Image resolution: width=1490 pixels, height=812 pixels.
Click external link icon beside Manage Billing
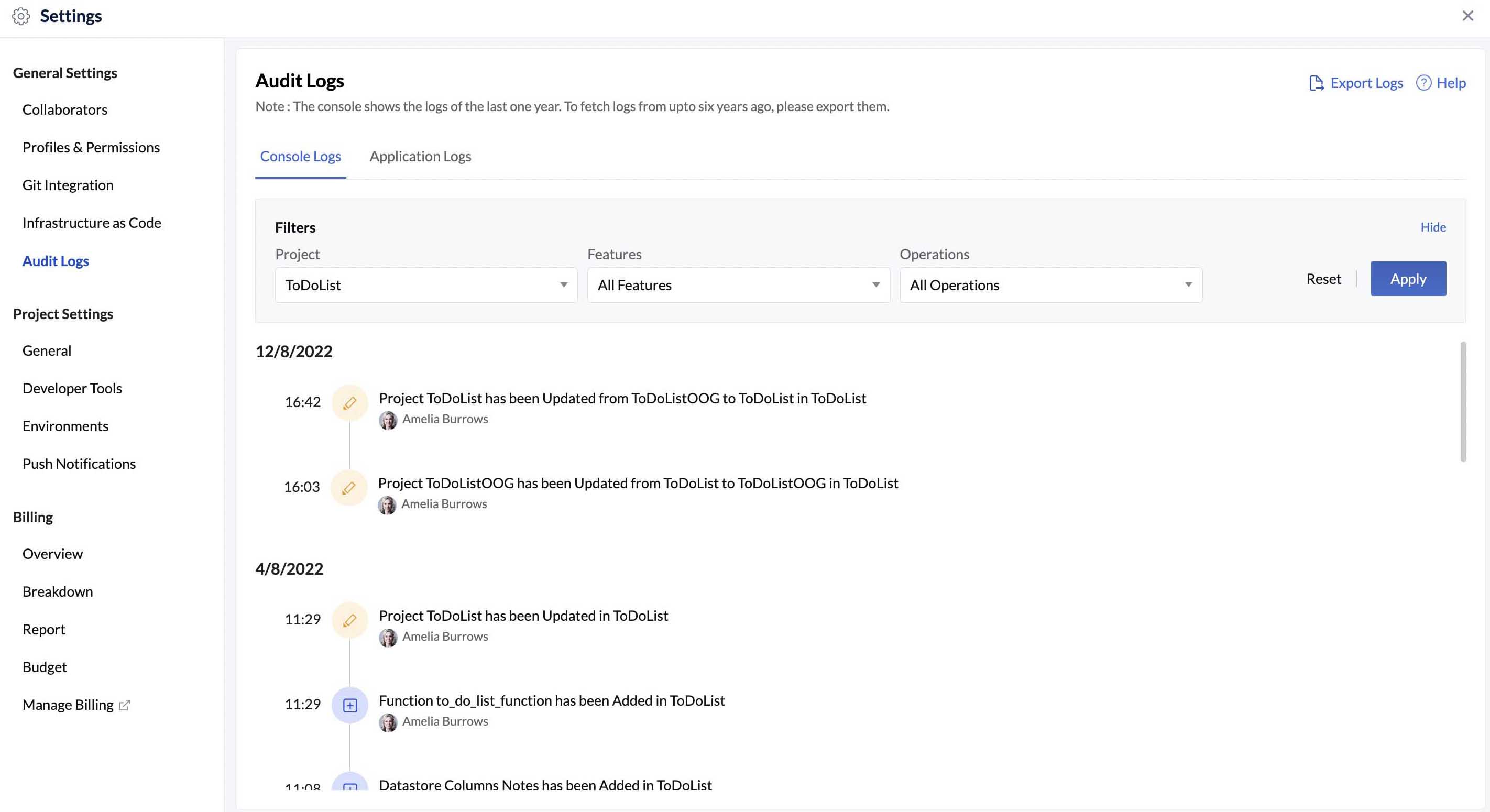(124, 705)
